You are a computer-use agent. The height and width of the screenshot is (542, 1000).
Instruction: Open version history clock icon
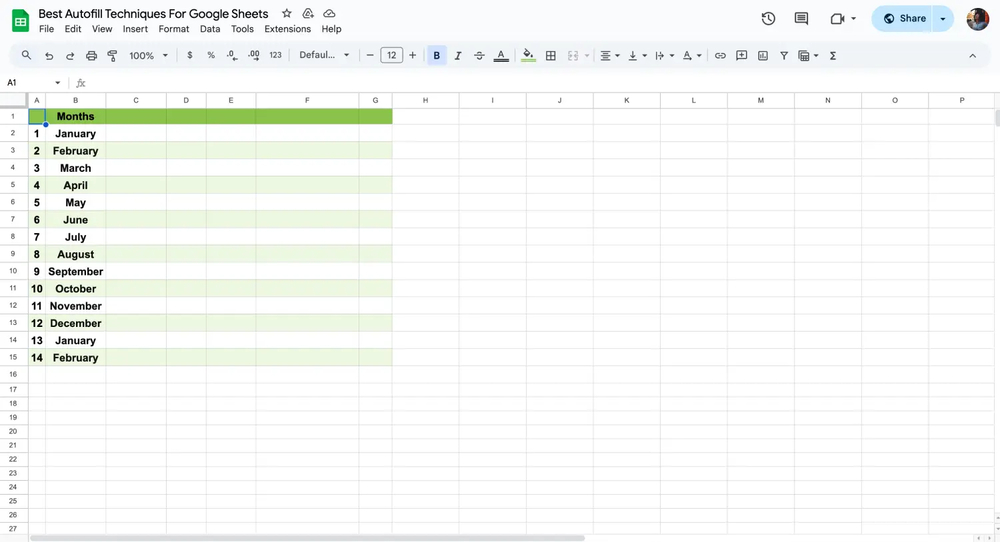[768, 18]
